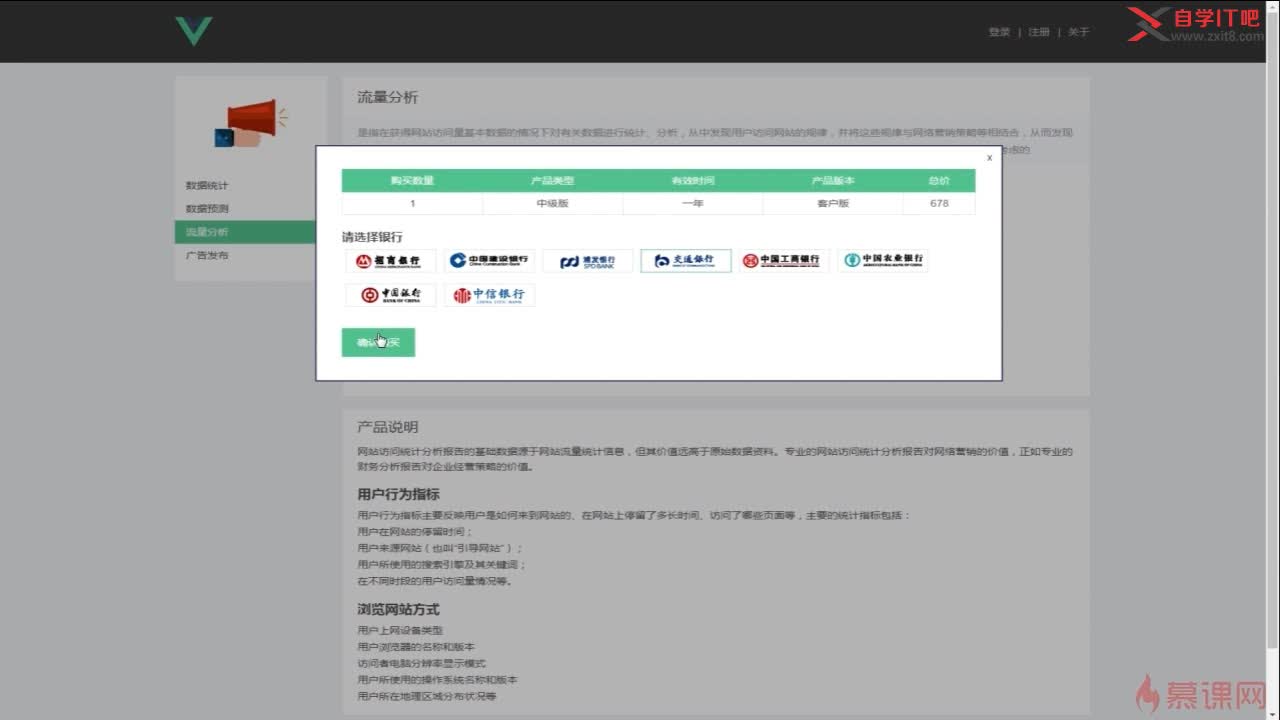The height and width of the screenshot is (720, 1280).
Task: Select 中国工商银行 for payment
Action: coord(784,260)
